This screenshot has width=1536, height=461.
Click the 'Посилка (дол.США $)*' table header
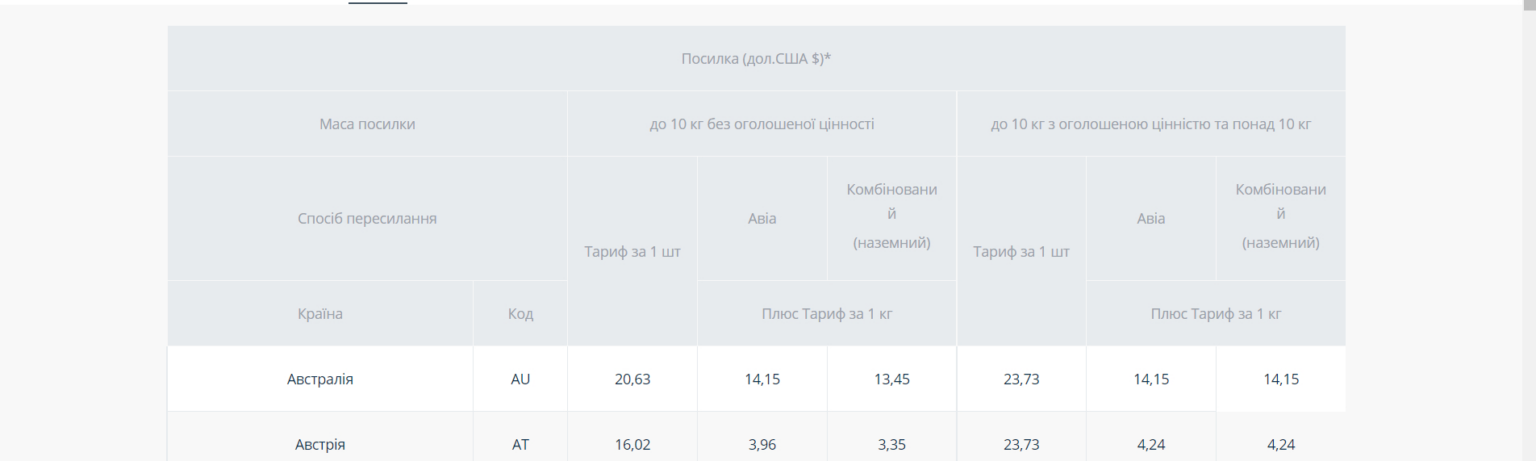point(756,58)
